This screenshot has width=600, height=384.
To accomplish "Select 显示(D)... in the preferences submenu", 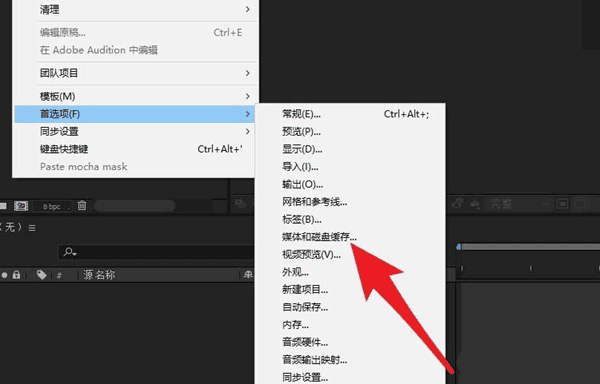I will pyautogui.click(x=350, y=149).
